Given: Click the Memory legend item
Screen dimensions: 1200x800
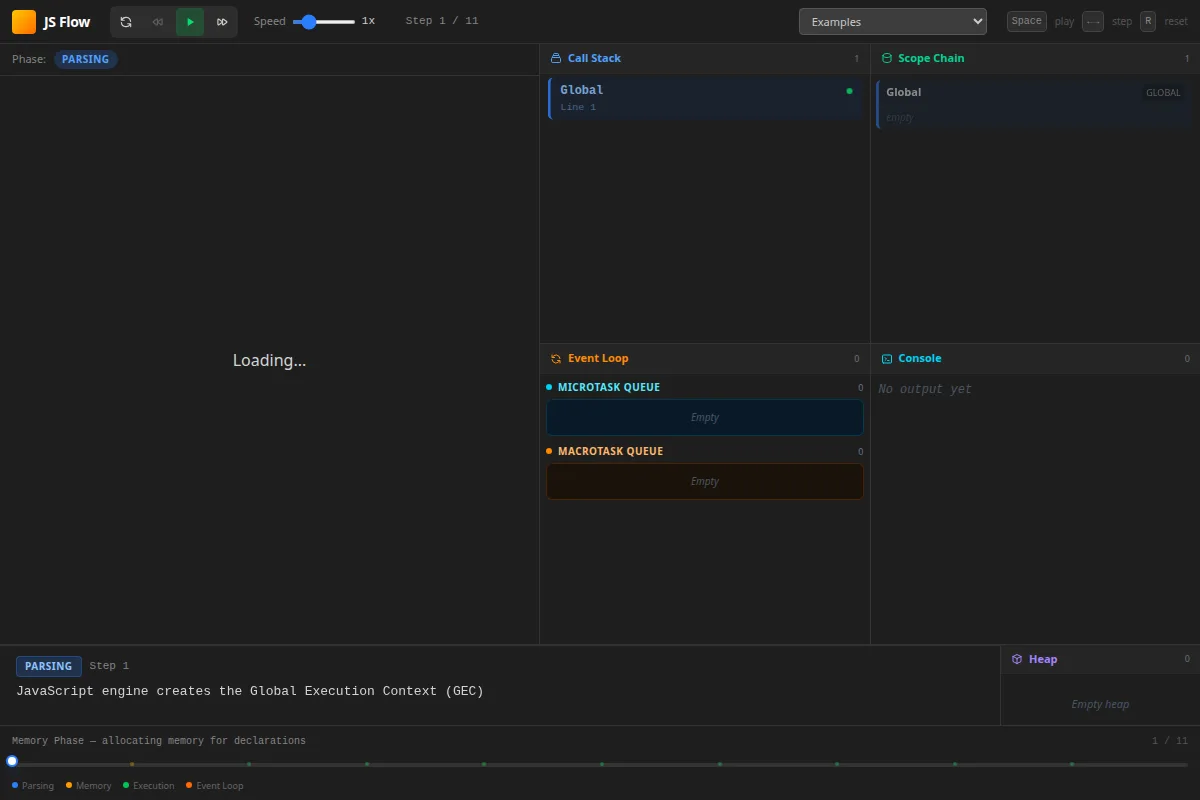Looking at the screenshot, I should point(89,786).
